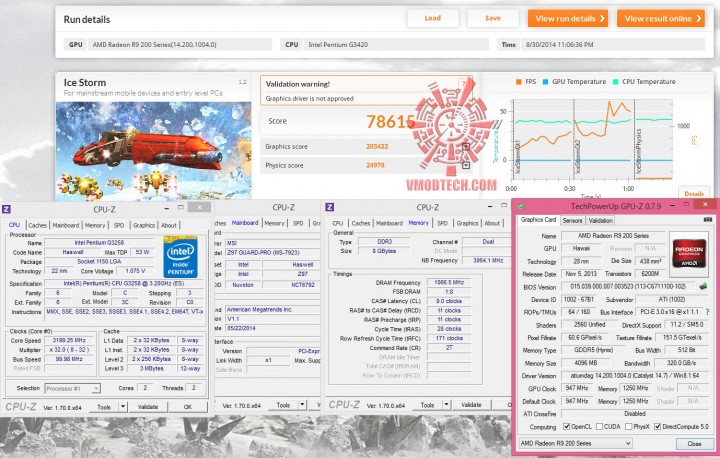Screen dimensions: 720x458
Task: Open the Mainboard tab in CPU-Z CPU window
Action: 66,225
